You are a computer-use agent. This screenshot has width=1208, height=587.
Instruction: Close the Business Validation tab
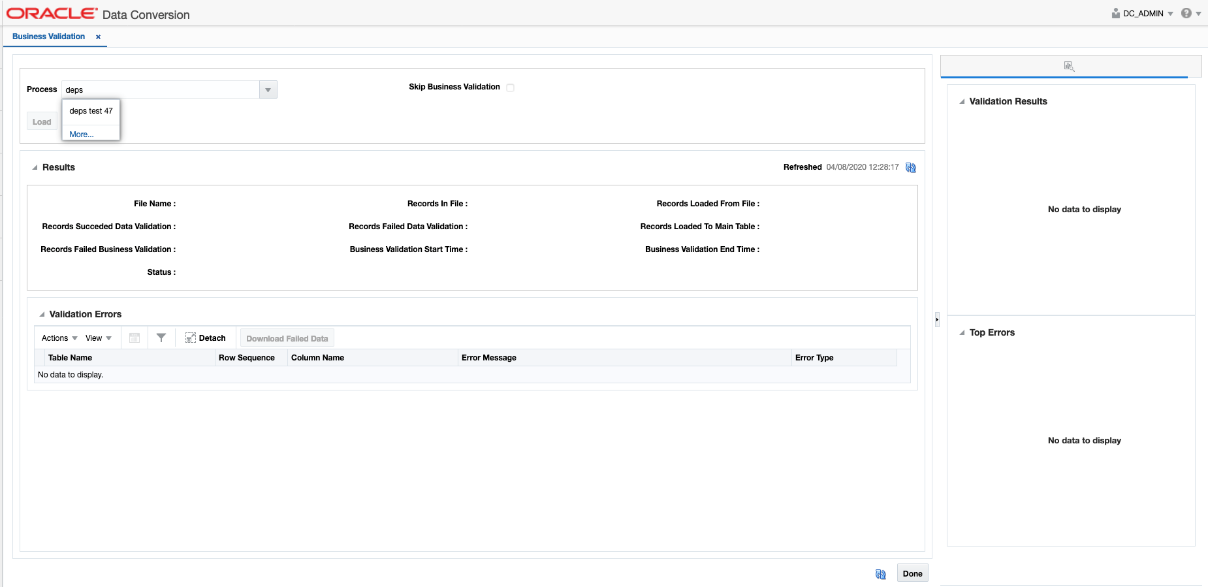[x=98, y=37]
